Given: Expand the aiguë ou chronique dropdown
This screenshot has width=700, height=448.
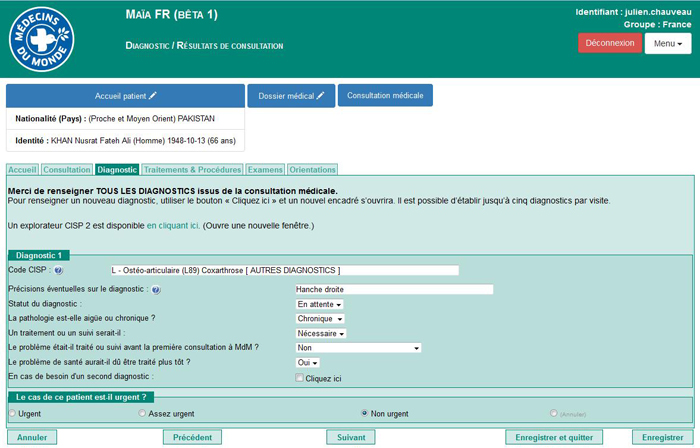Looking at the screenshot, I should pos(319,319).
